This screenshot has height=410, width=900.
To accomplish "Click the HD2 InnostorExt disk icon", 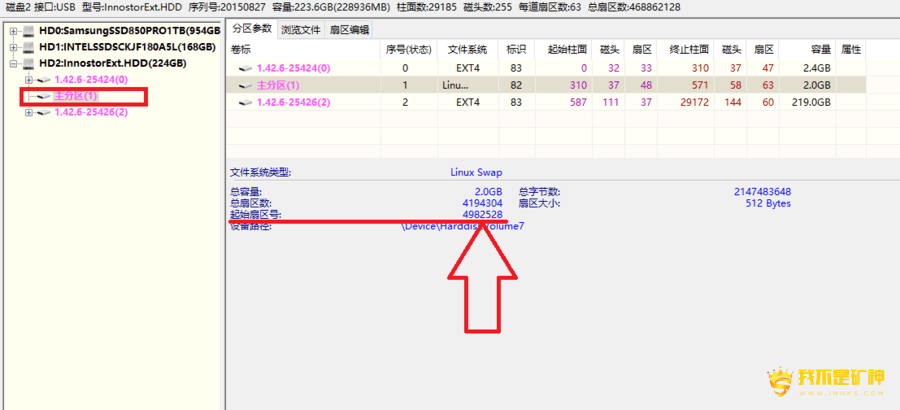I will 28,63.
